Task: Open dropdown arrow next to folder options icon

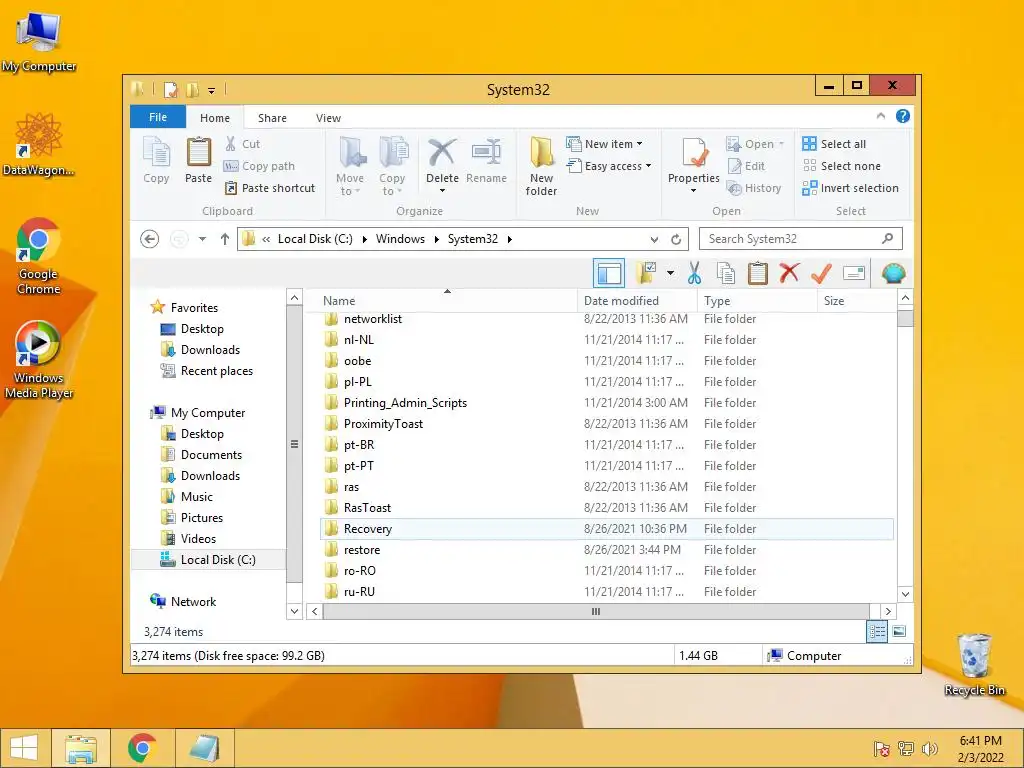Action: tap(670, 273)
